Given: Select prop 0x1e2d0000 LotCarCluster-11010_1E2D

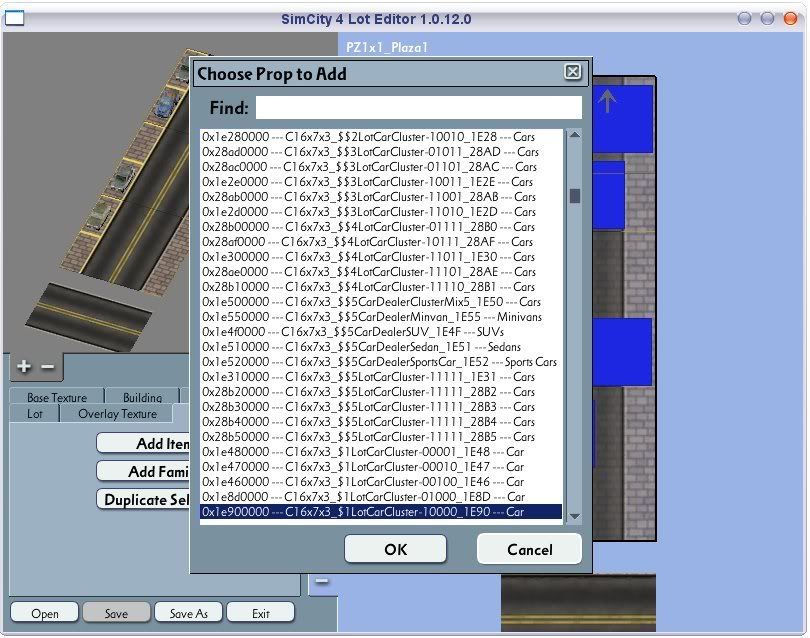Looking at the screenshot, I should [x=381, y=212].
